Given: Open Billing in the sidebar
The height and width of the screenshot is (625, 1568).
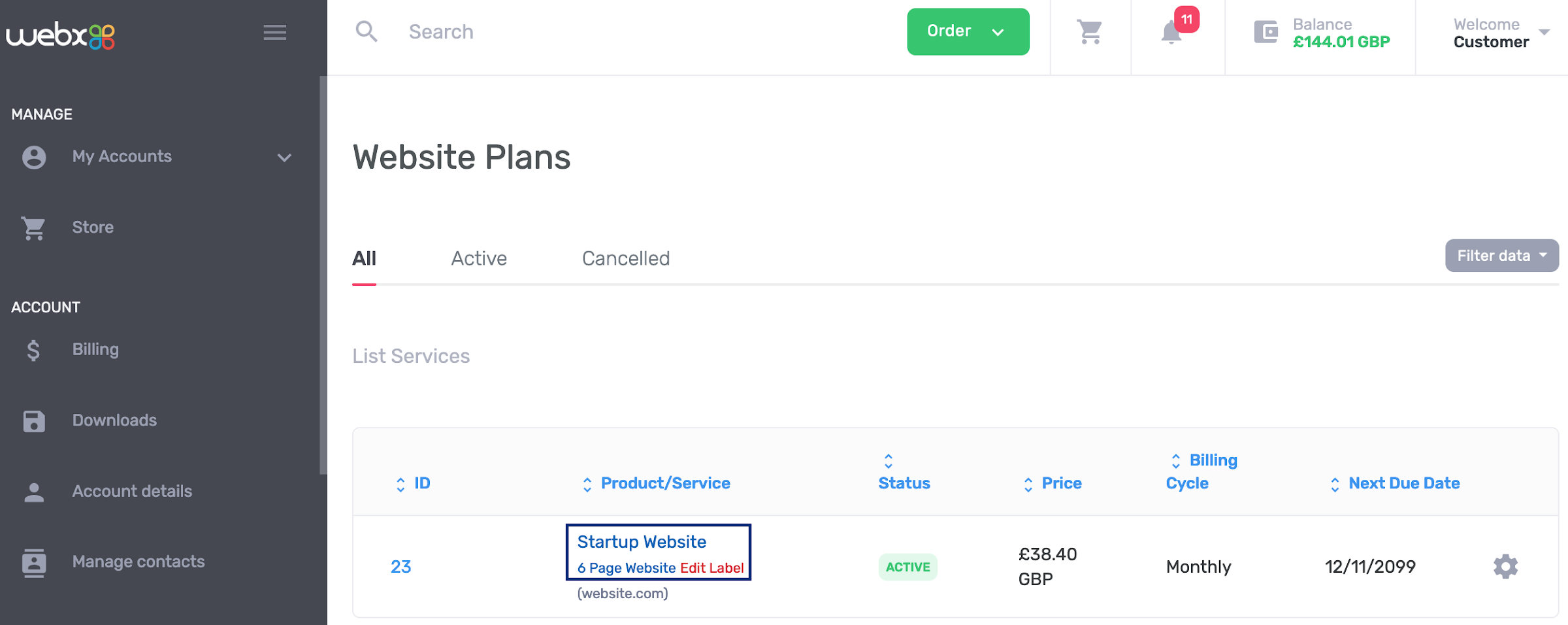Looking at the screenshot, I should (x=95, y=349).
